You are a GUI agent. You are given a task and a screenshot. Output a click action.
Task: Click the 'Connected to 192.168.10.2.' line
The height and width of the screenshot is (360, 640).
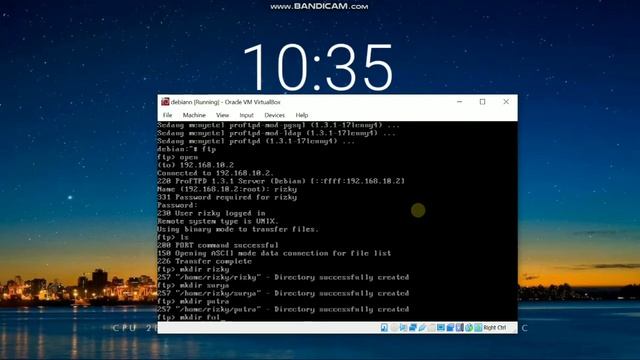point(216,173)
